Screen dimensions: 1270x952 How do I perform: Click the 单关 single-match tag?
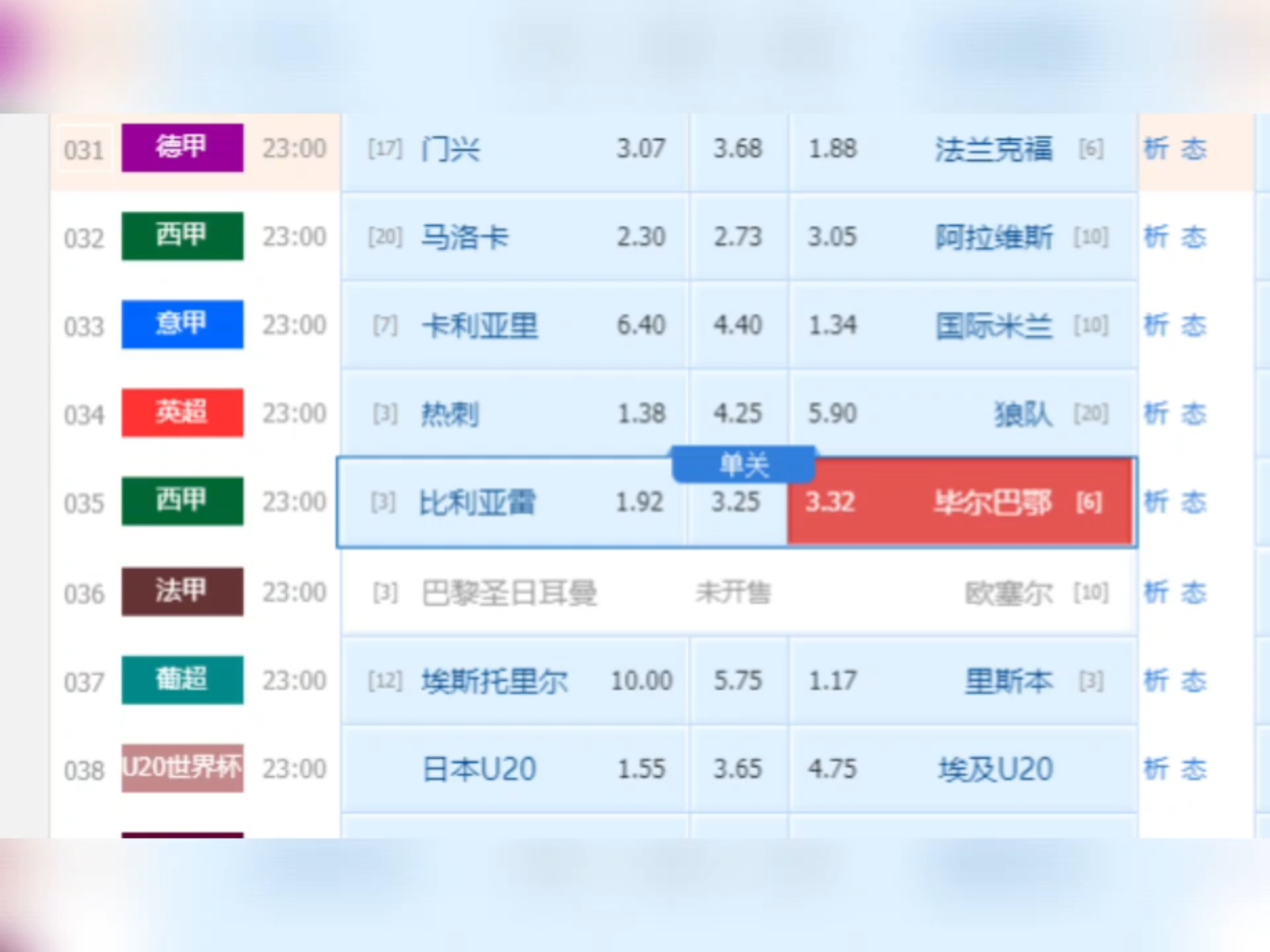pyautogui.click(x=743, y=464)
